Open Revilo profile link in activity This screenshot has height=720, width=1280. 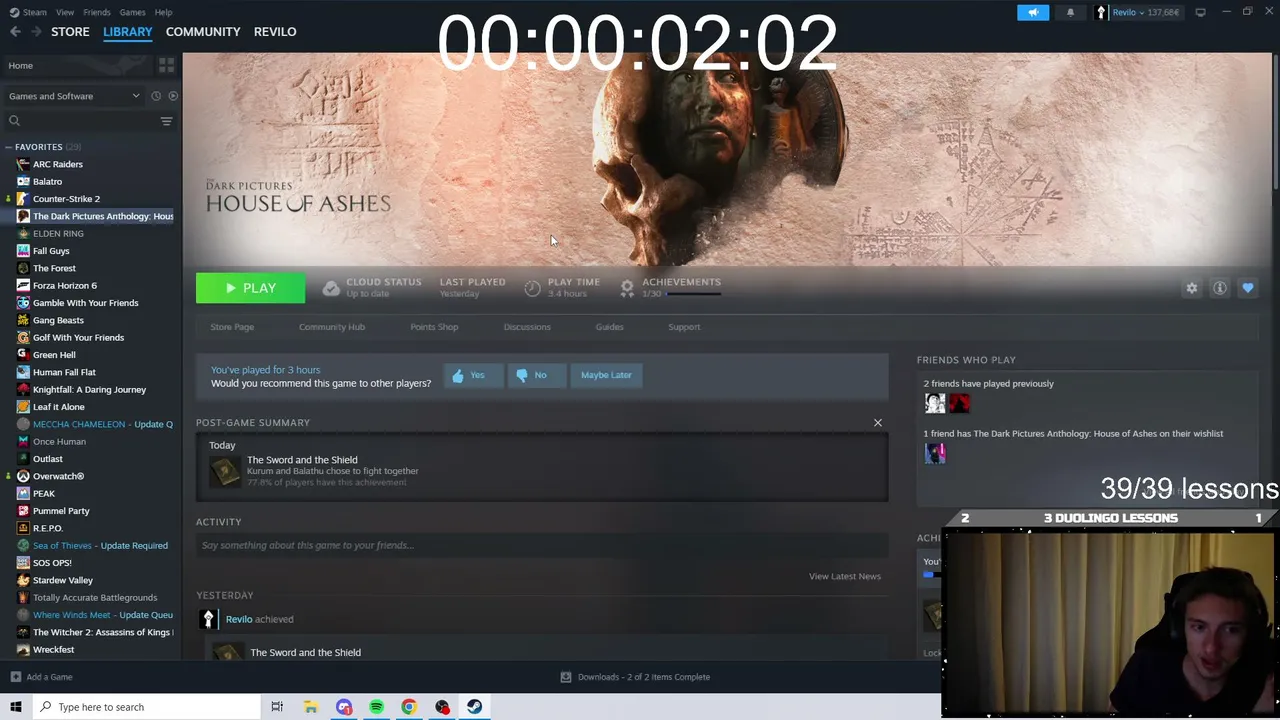pos(239,619)
